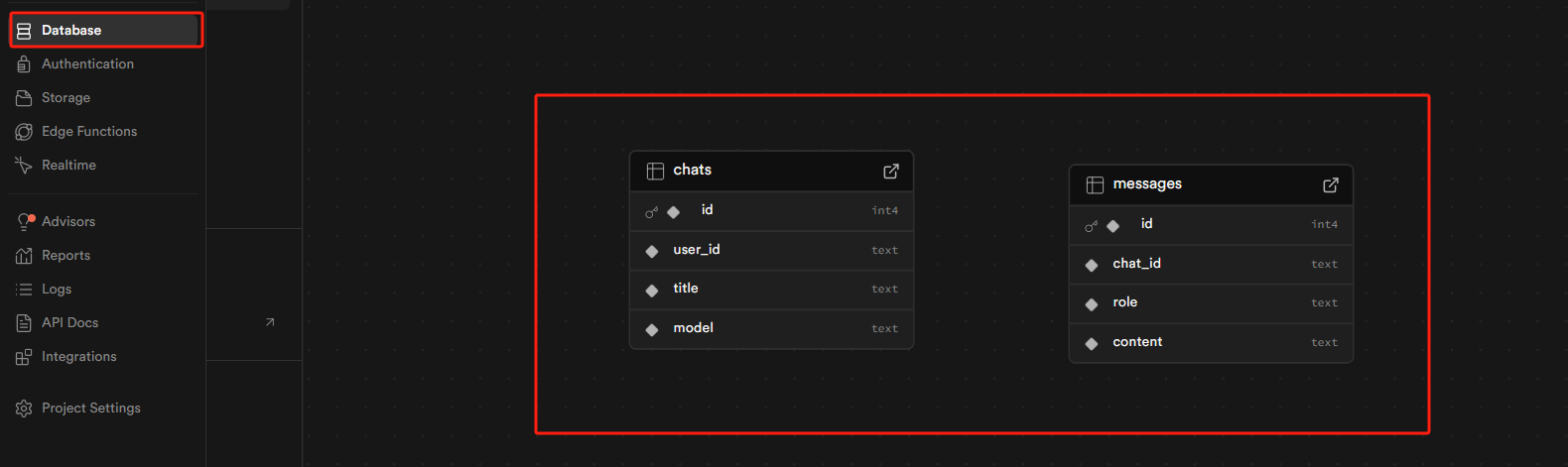This screenshot has width=1568, height=467.
Task: Click the primary key icon in chats
Action: tap(651, 212)
